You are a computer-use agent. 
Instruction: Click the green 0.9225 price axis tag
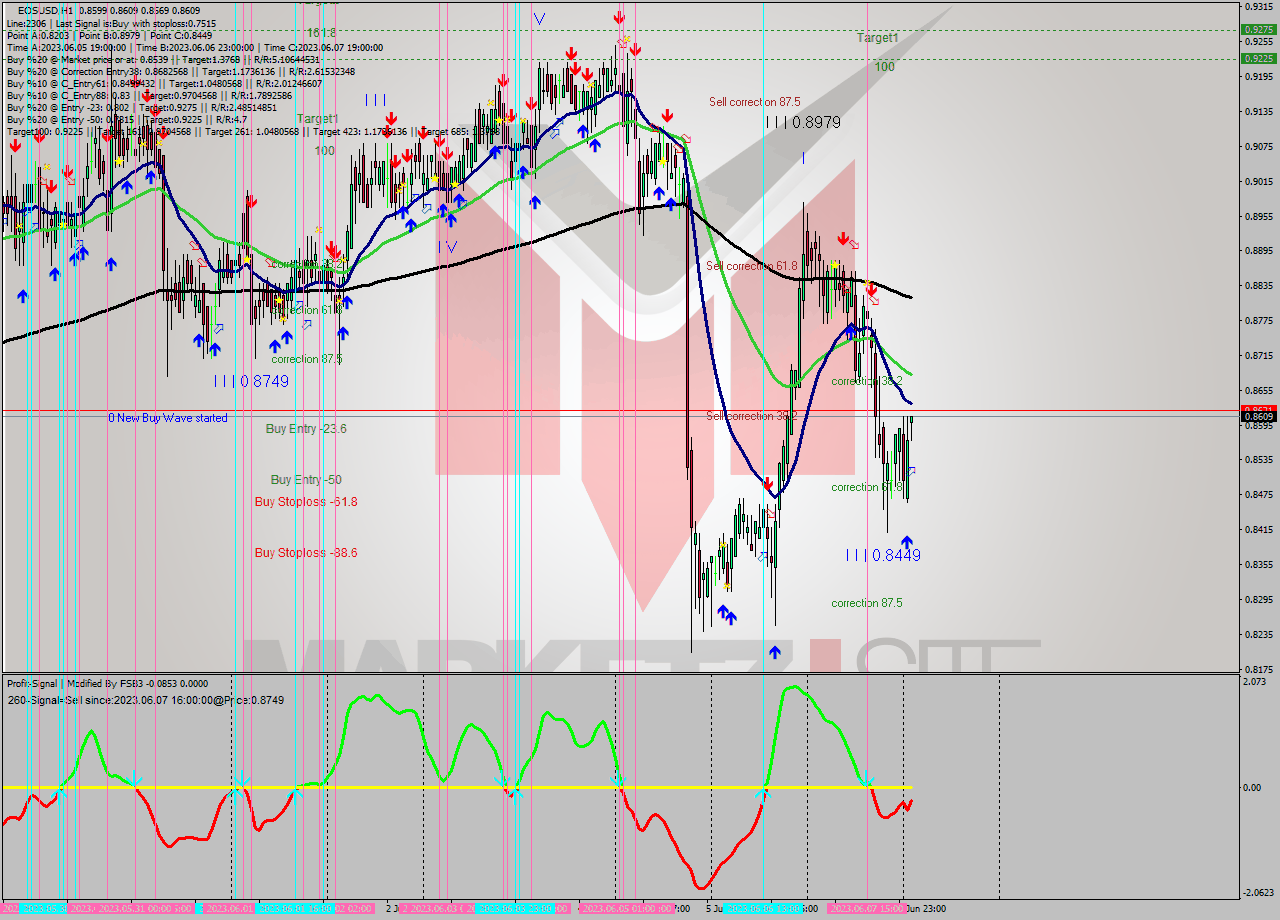pyautogui.click(x=1258, y=58)
